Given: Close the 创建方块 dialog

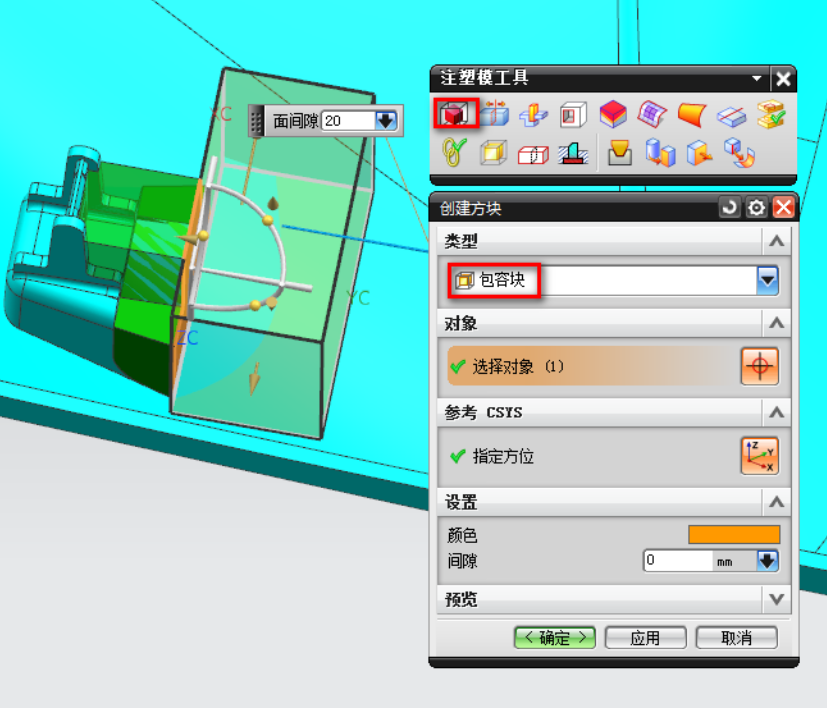Looking at the screenshot, I should click(x=784, y=207).
